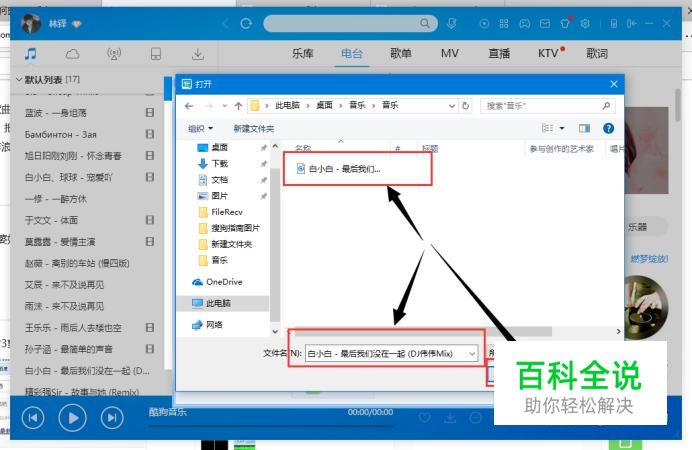The image size is (692, 450).
Task: Switch to the KTV tab
Action: click(x=548, y=54)
